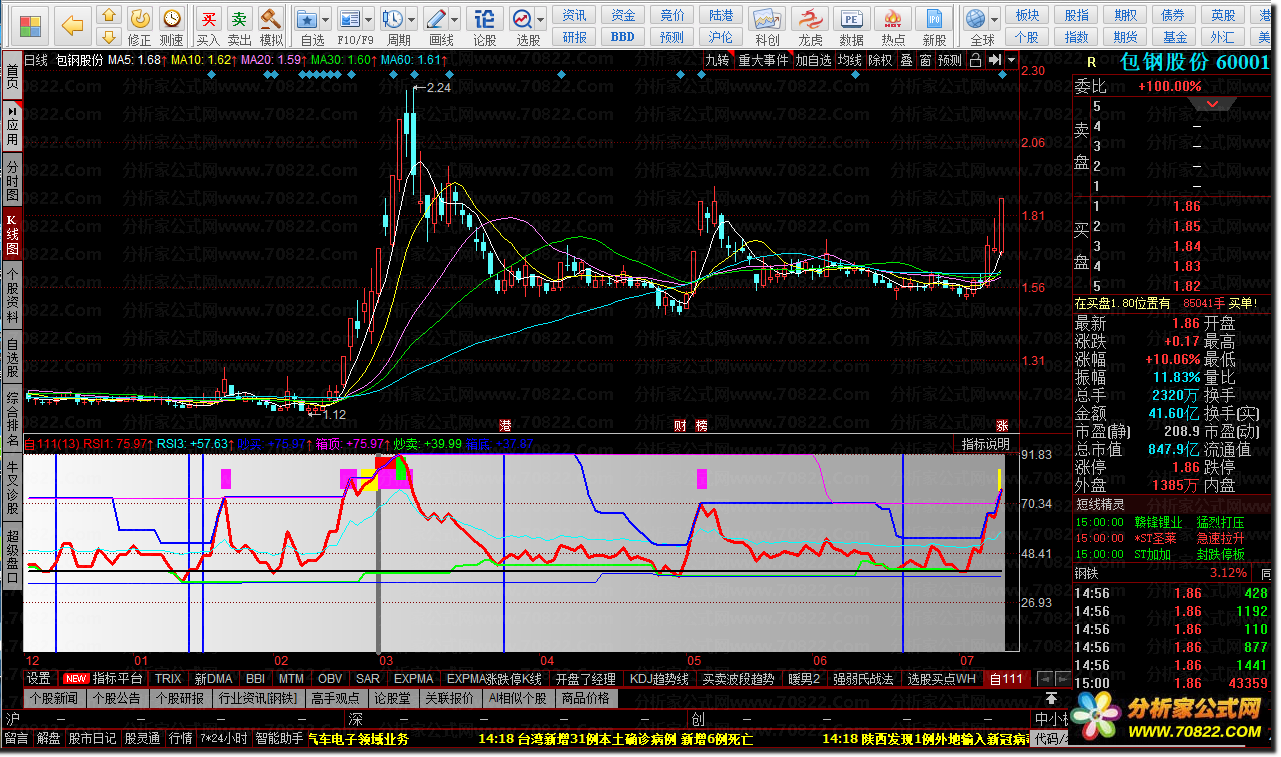This screenshot has height=757, width=1281.
Task: Expand the 全球 dropdown arrow
Action: [995, 19]
